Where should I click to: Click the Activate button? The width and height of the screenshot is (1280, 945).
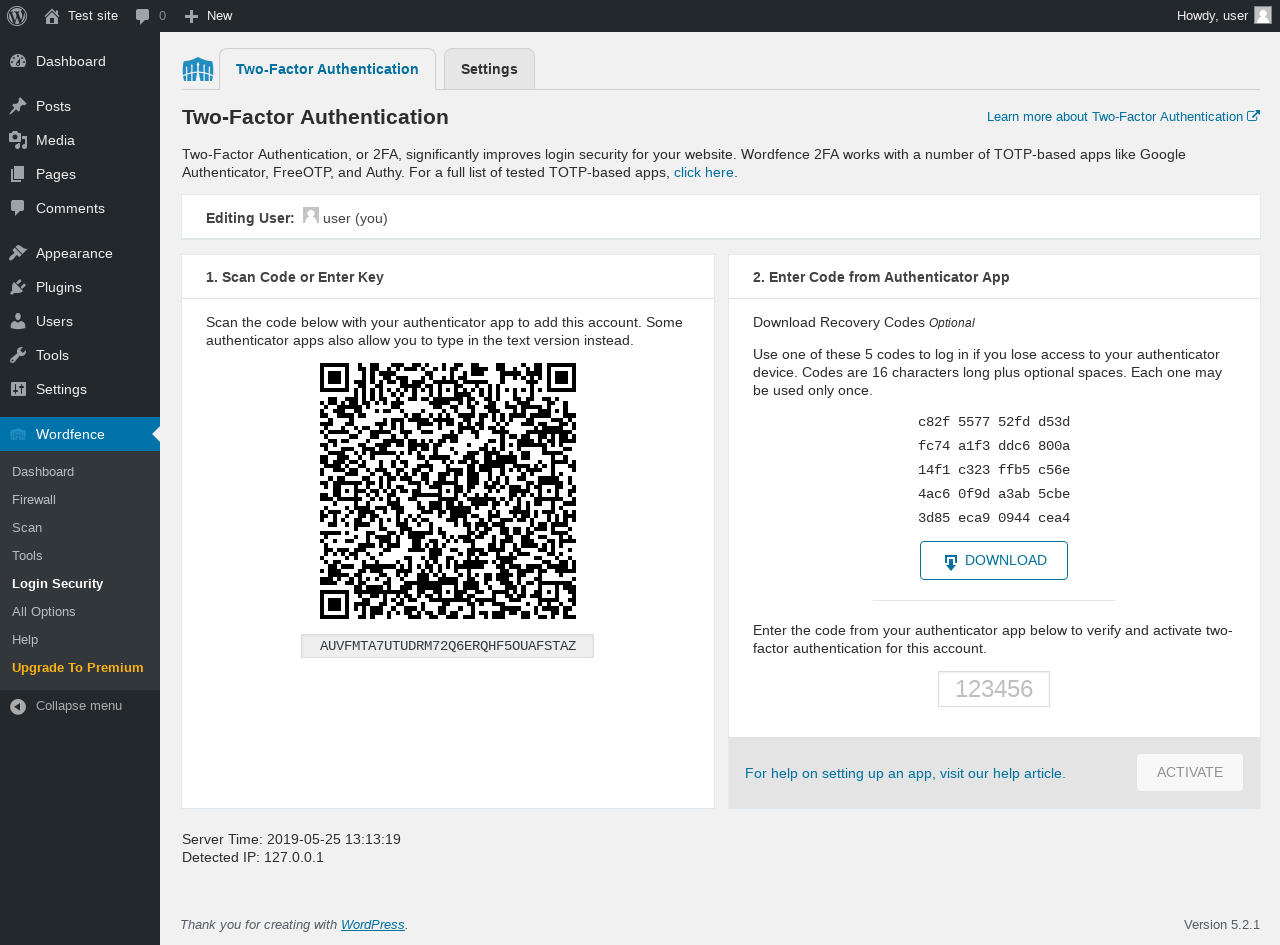click(x=1190, y=773)
